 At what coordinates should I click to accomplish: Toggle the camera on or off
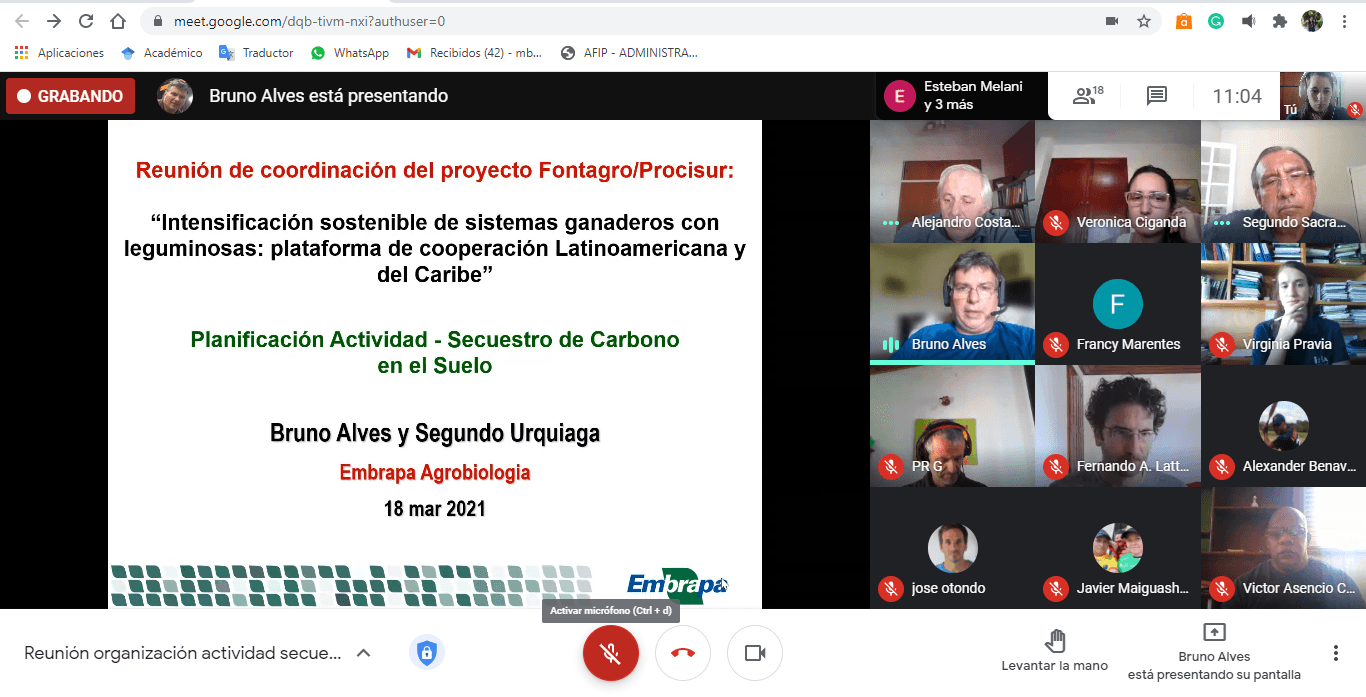point(755,654)
